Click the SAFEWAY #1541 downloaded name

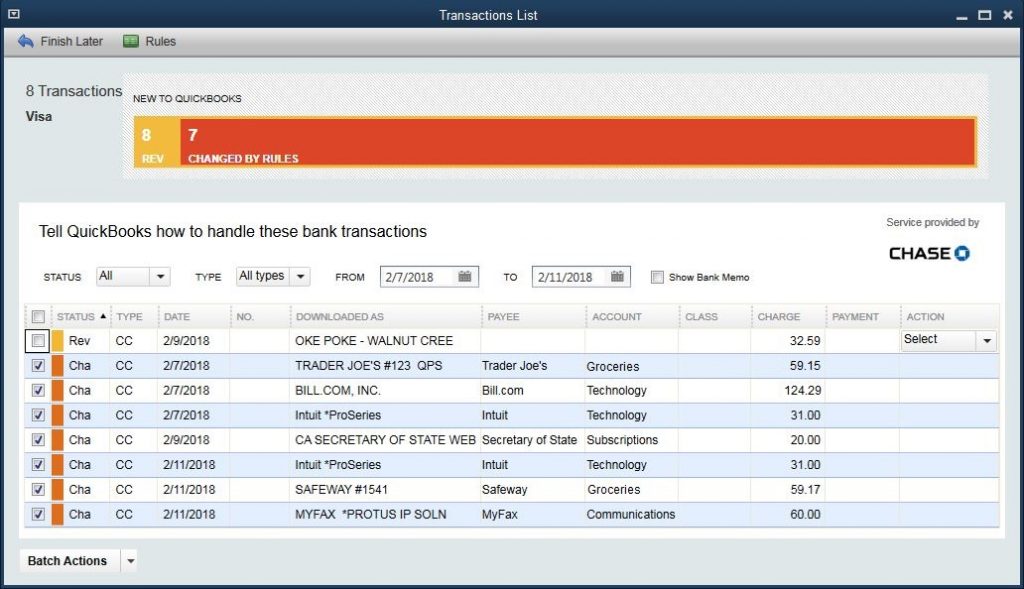tap(341, 490)
